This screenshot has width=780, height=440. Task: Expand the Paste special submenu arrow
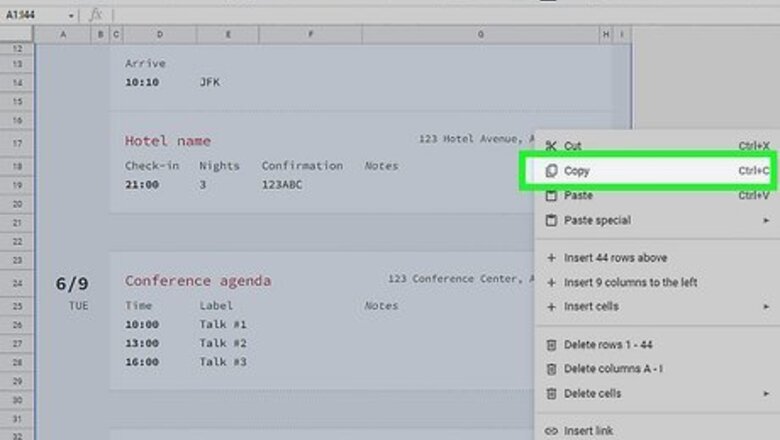pos(766,220)
